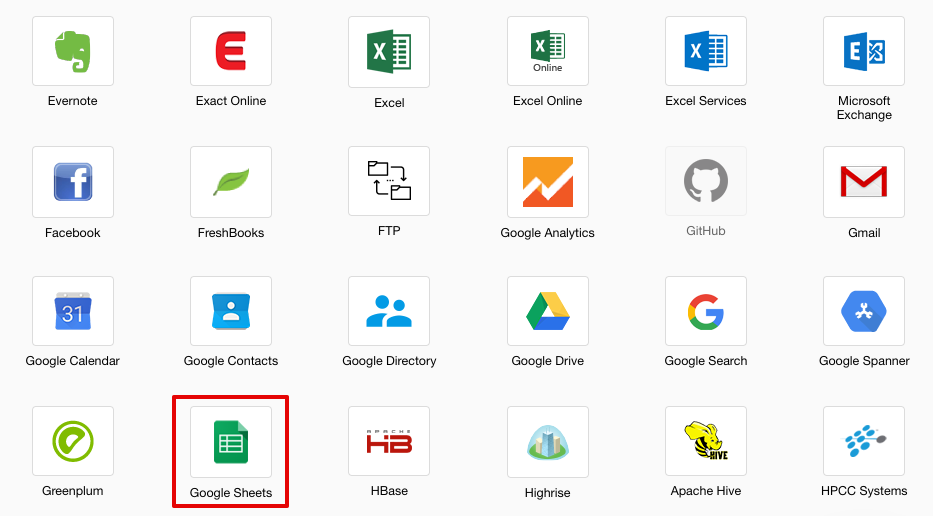Click the FTP text label
The width and height of the screenshot is (933, 516).
click(389, 231)
